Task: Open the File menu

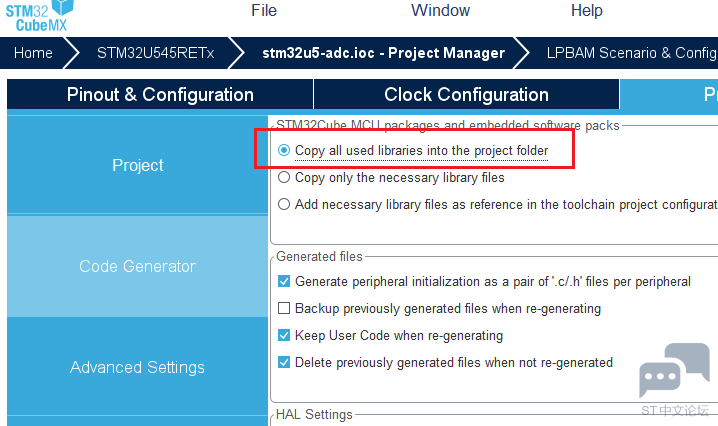Action: pyautogui.click(x=264, y=11)
